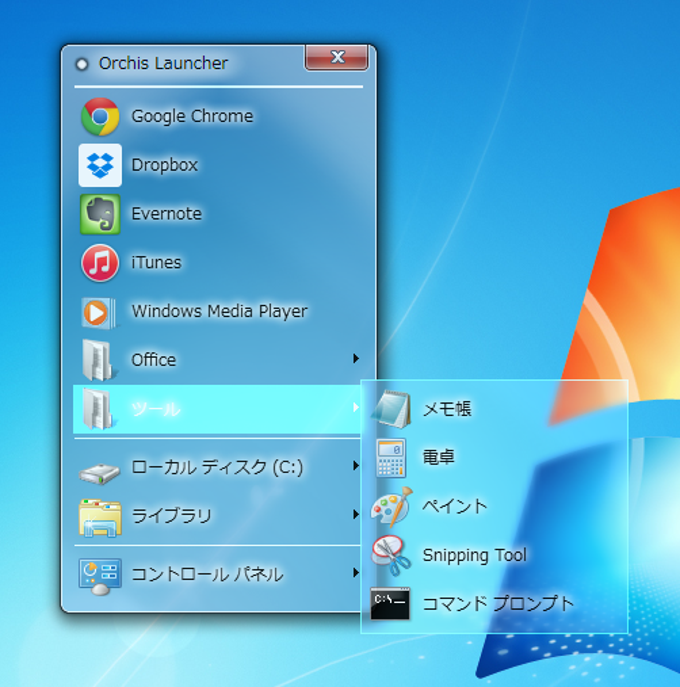
Task: Open the Dropbox icon
Action: pyautogui.click(x=100, y=165)
